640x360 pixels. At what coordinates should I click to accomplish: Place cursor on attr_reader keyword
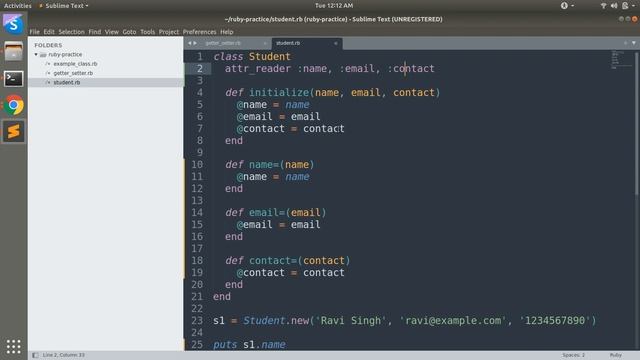tap(258, 69)
